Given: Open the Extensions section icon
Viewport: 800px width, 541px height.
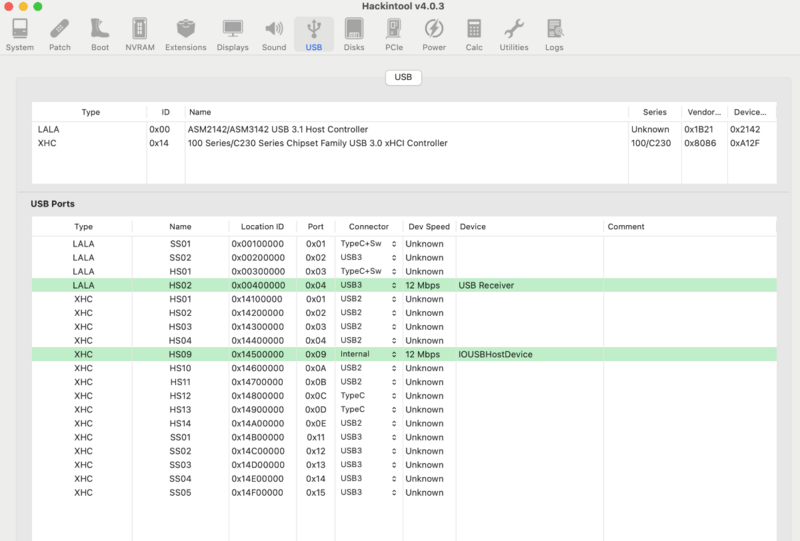Looking at the screenshot, I should pyautogui.click(x=185, y=34).
